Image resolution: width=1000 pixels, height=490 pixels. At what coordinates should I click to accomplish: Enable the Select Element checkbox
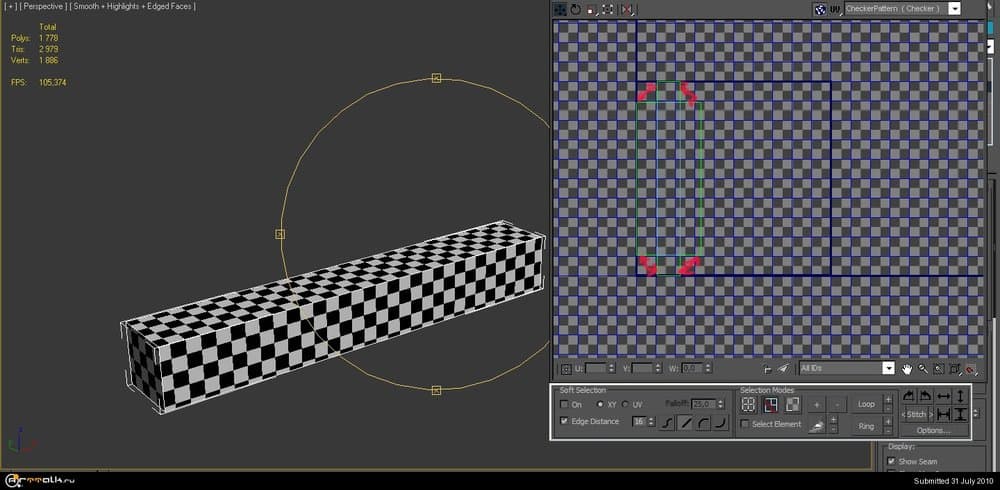[744, 424]
